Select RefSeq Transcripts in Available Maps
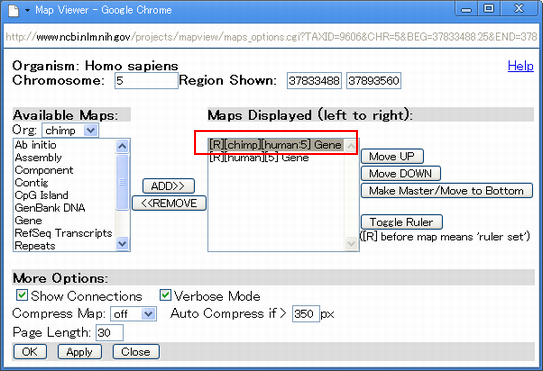 click(x=65, y=233)
